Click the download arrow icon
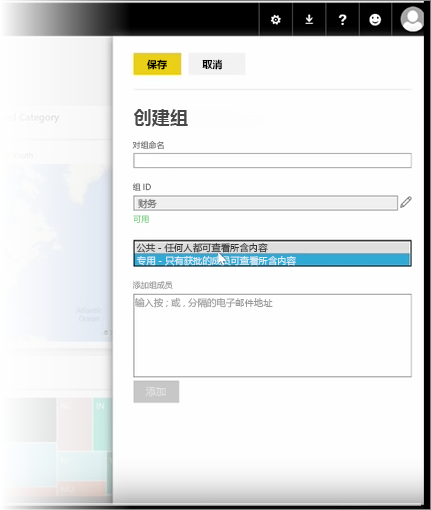Viewport: 431px width, 510px height. tap(309, 20)
